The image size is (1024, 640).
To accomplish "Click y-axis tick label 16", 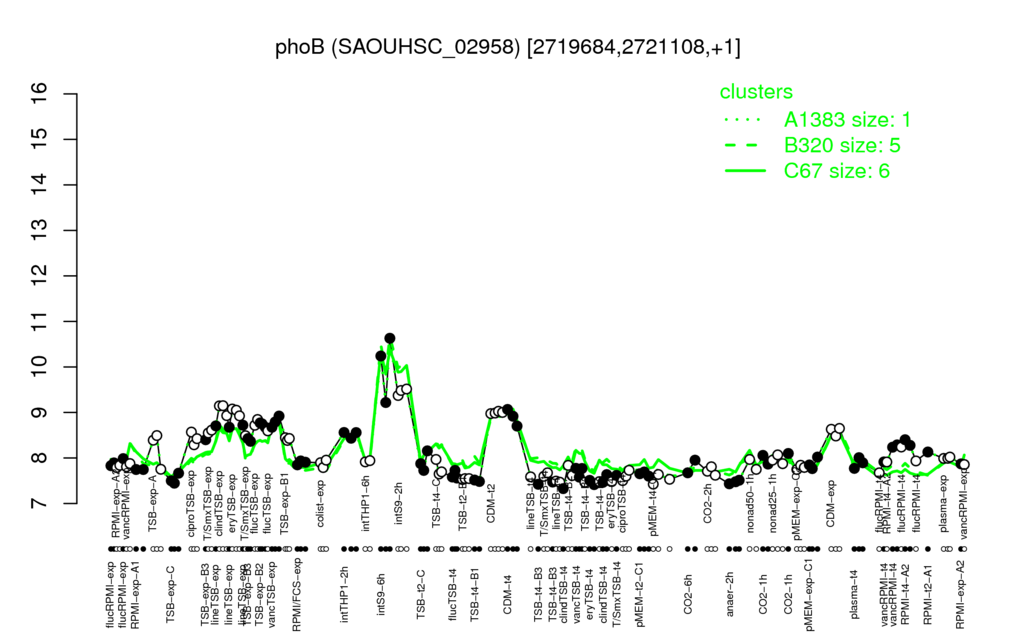I will point(40,94).
